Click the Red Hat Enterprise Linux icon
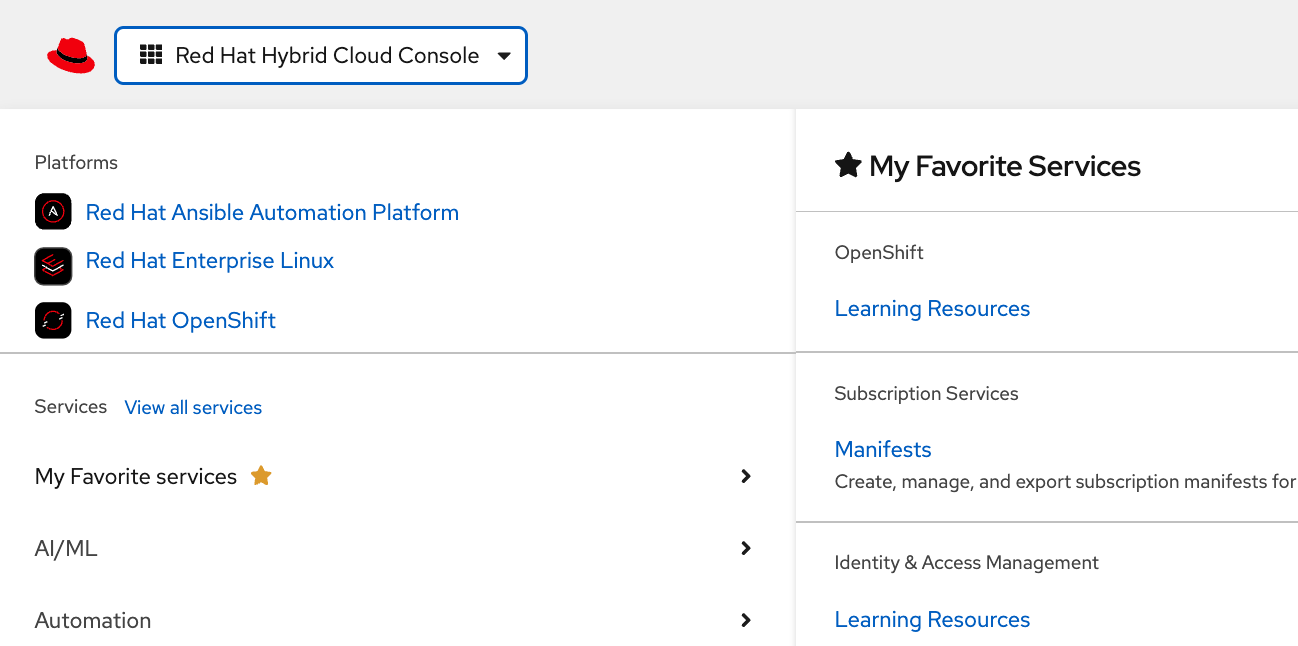This screenshot has height=646, width=1298. (x=53, y=266)
